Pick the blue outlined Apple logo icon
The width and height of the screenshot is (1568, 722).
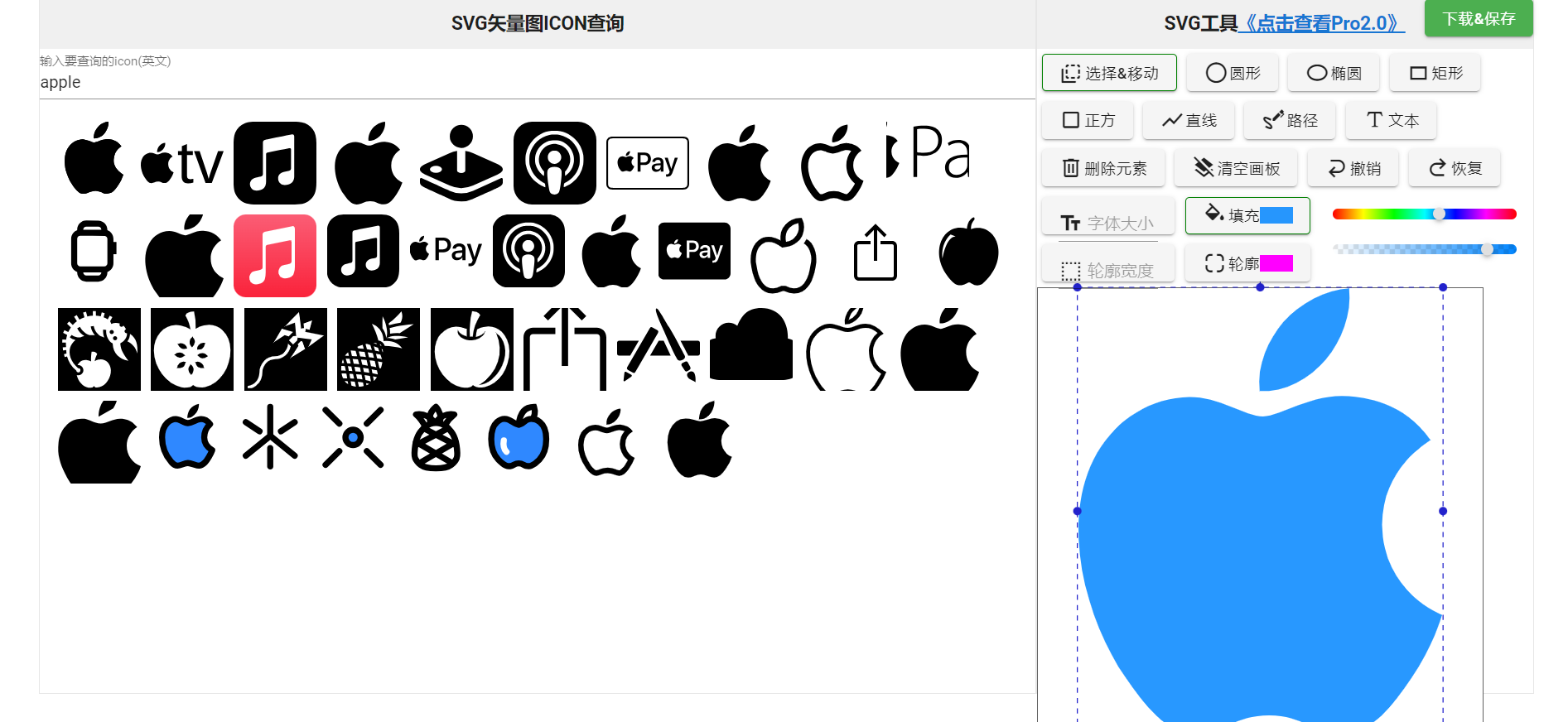pyautogui.click(x=188, y=437)
